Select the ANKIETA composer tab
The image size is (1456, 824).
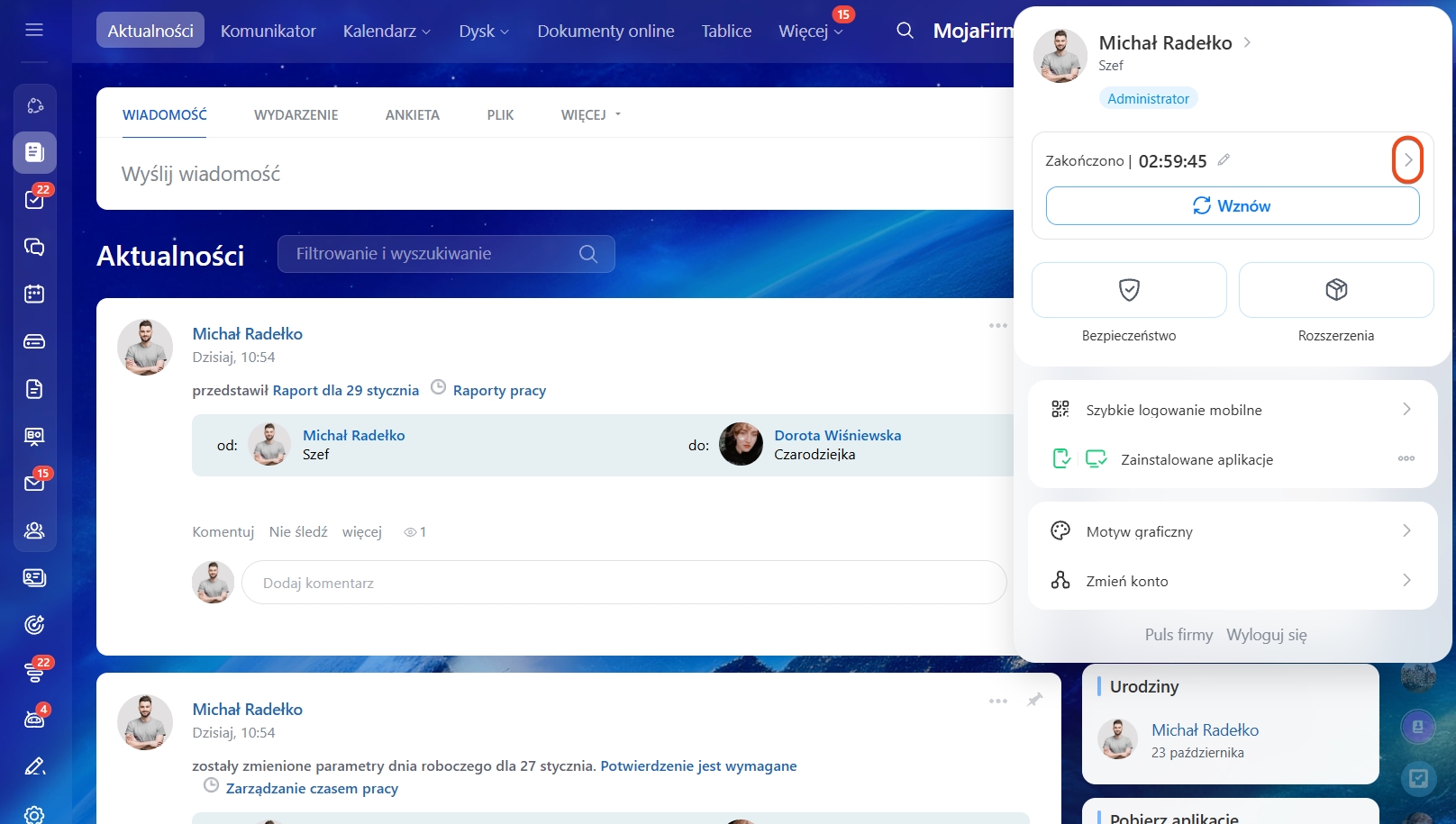(413, 115)
